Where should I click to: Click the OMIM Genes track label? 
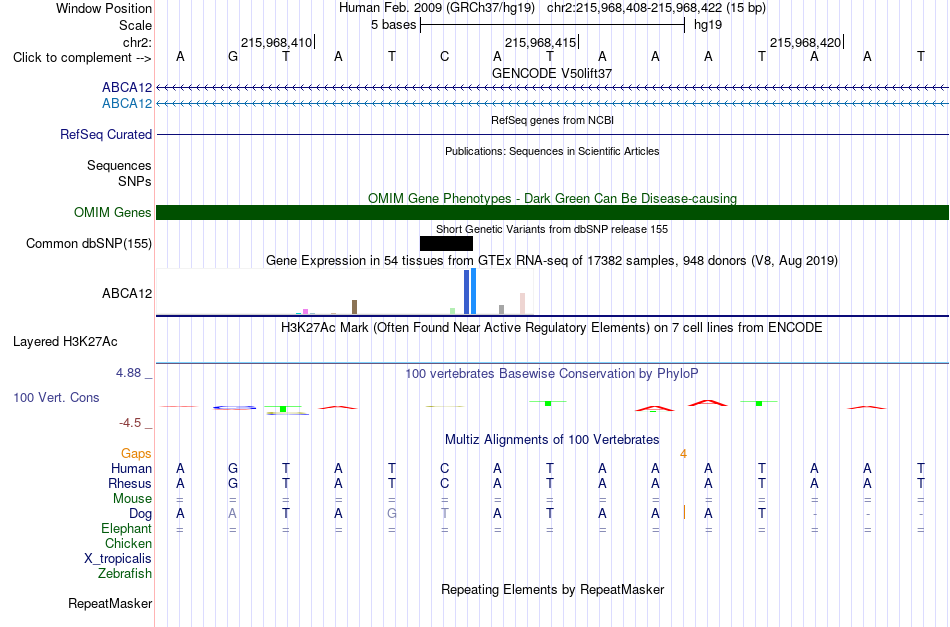112,213
